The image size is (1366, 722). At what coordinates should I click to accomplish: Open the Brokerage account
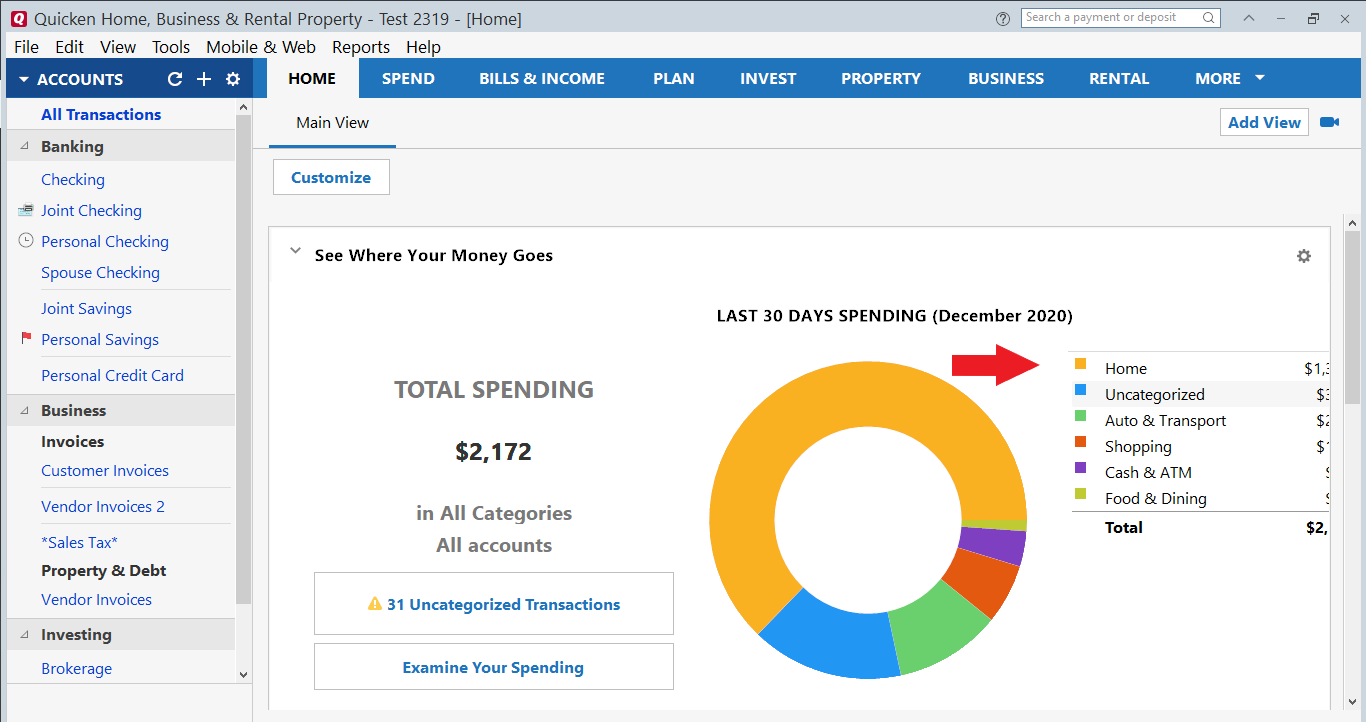76,669
